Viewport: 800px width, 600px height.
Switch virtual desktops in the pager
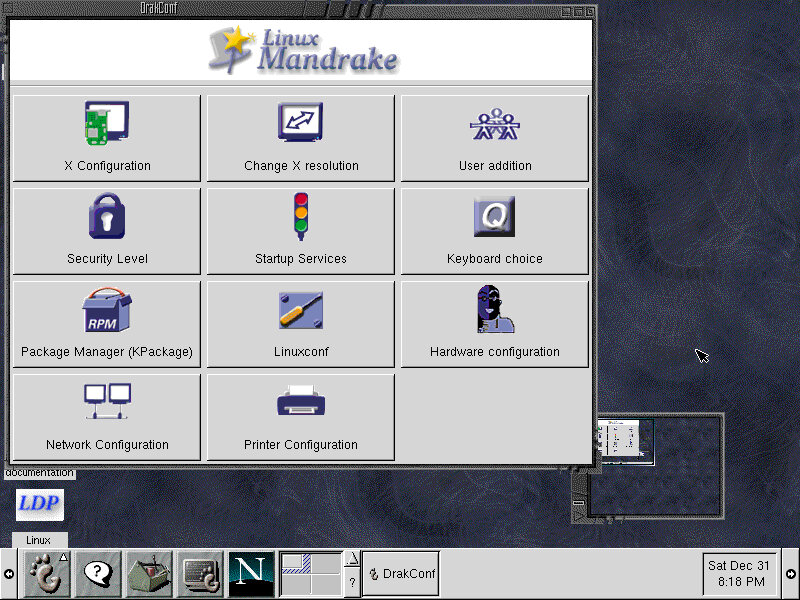tap(312, 573)
